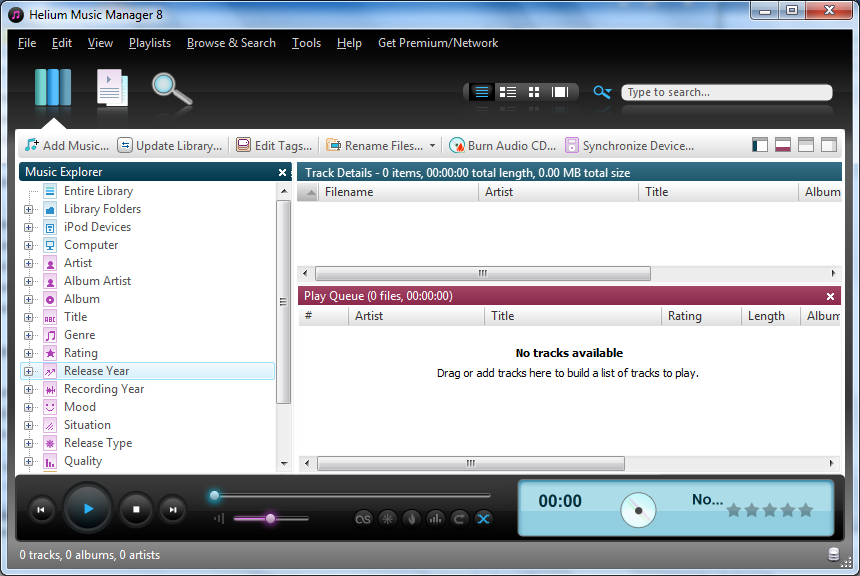Click Add Music button

pos(67,145)
